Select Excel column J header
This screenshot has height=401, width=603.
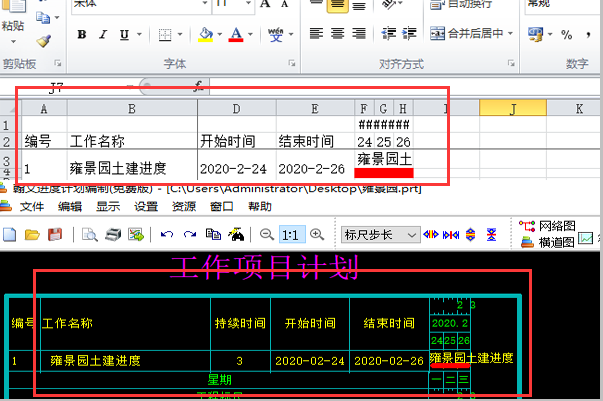coord(513,109)
